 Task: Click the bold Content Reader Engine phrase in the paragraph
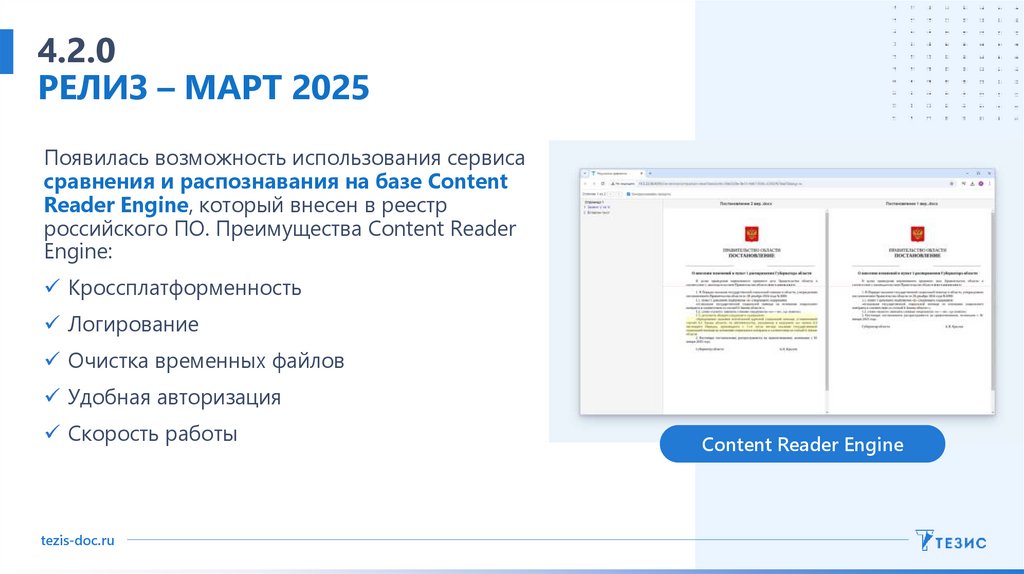click(276, 193)
